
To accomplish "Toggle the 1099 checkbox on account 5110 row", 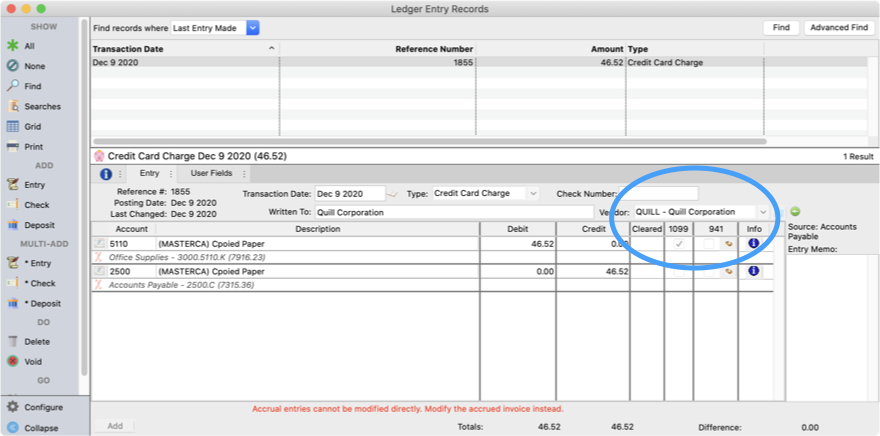I will pos(679,243).
